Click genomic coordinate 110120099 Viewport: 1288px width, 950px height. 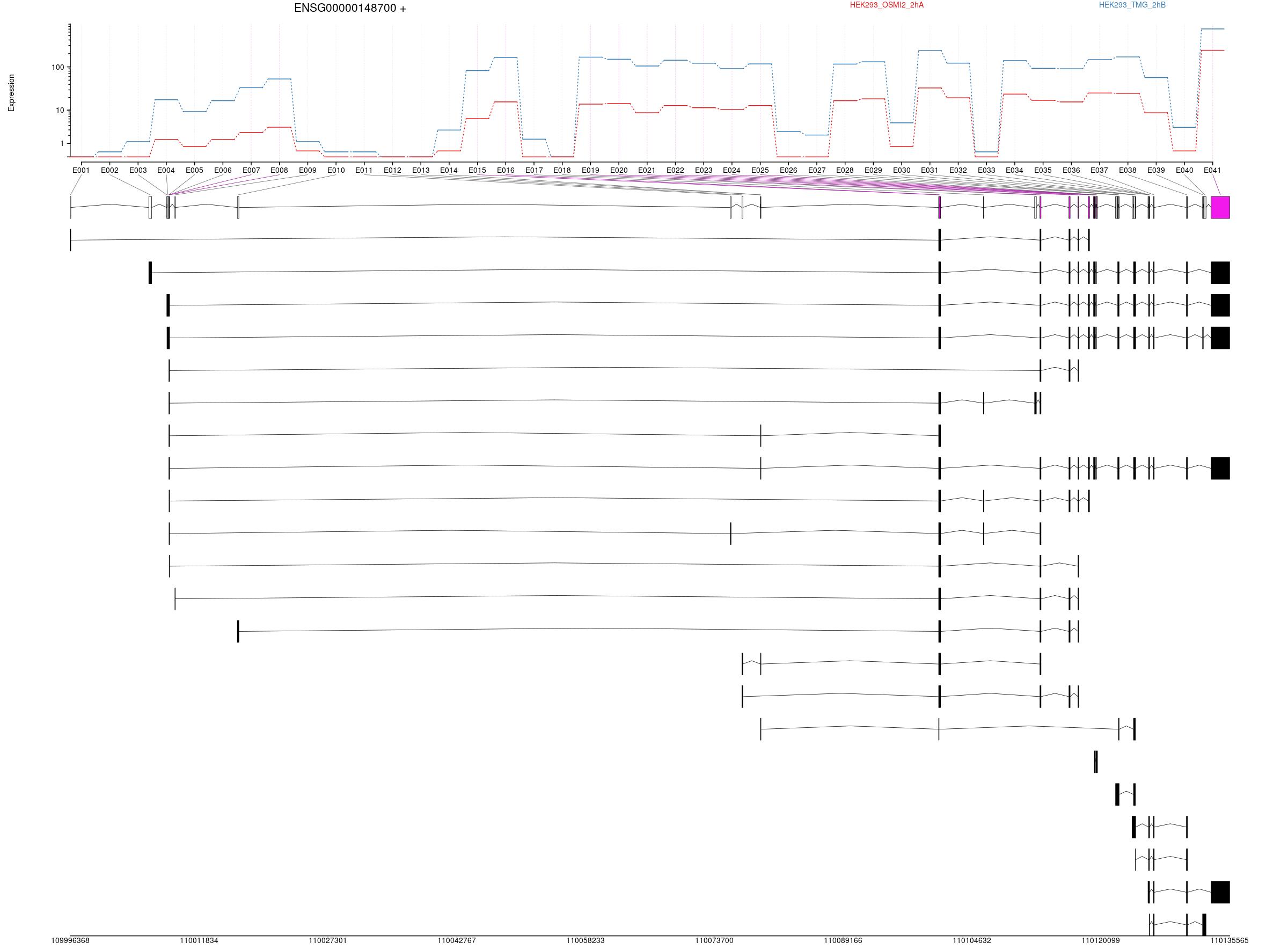[1101, 941]
